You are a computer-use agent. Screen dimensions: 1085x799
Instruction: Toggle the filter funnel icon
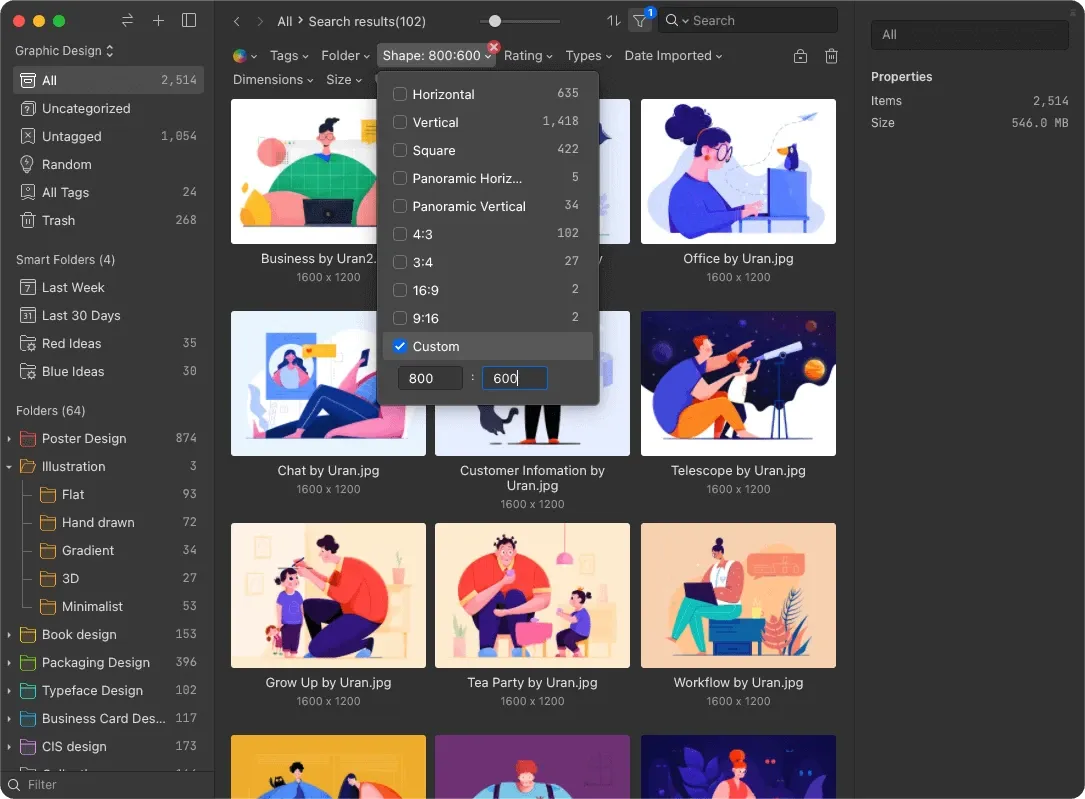coord(640,21)
